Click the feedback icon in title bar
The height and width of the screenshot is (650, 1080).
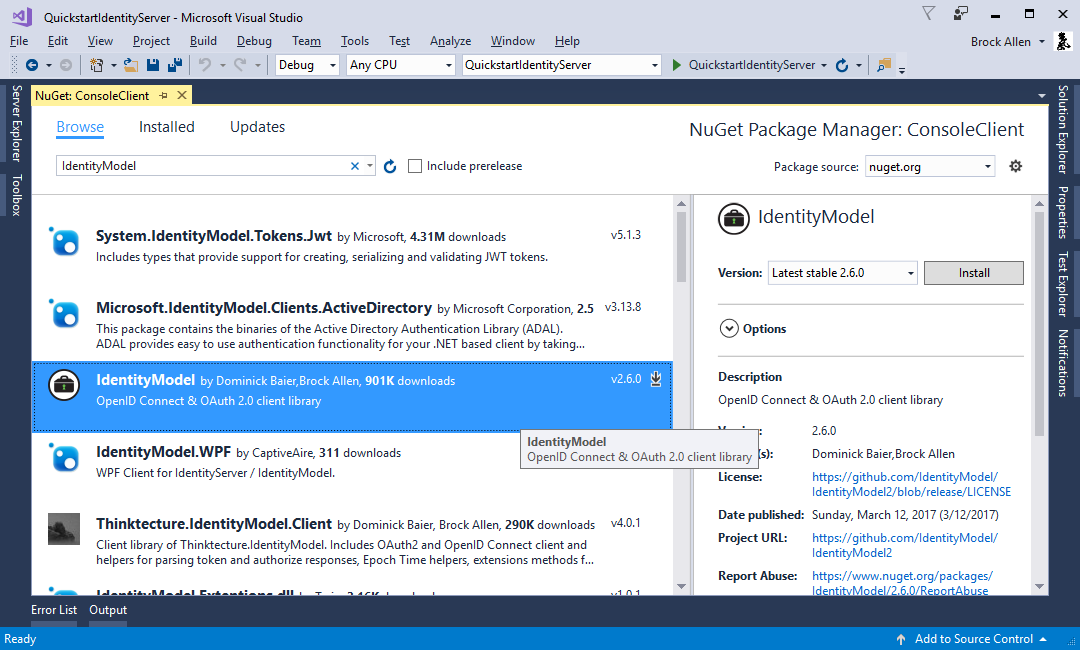click(961, 13)
